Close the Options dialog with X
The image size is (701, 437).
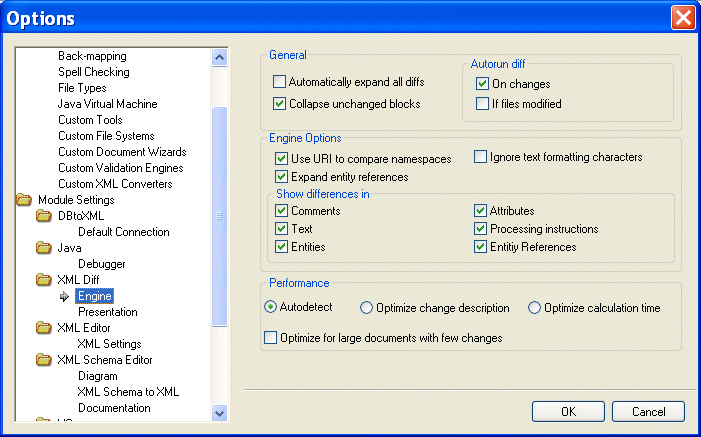pyautogui.click(x=683, y=18)
